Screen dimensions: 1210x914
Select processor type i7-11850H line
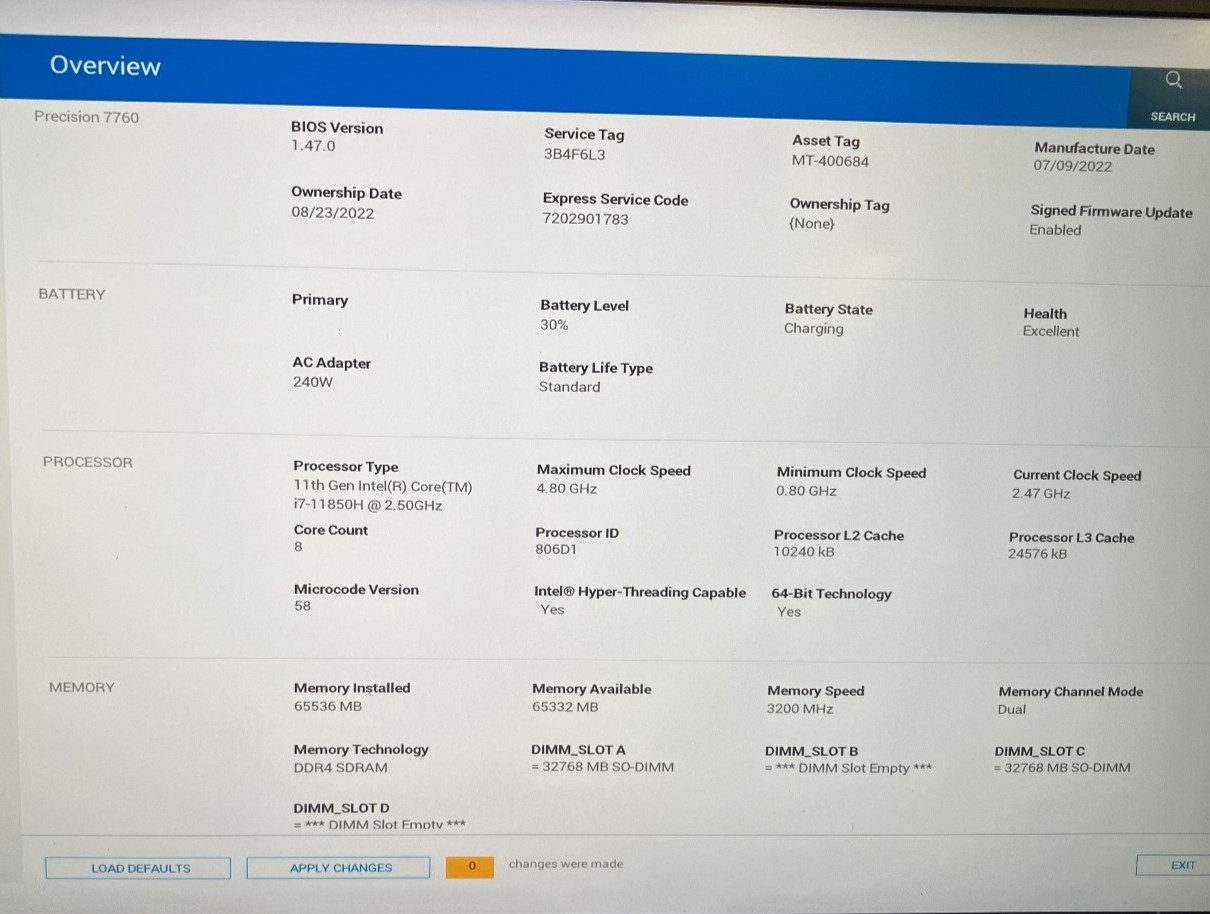pos(368,505)
